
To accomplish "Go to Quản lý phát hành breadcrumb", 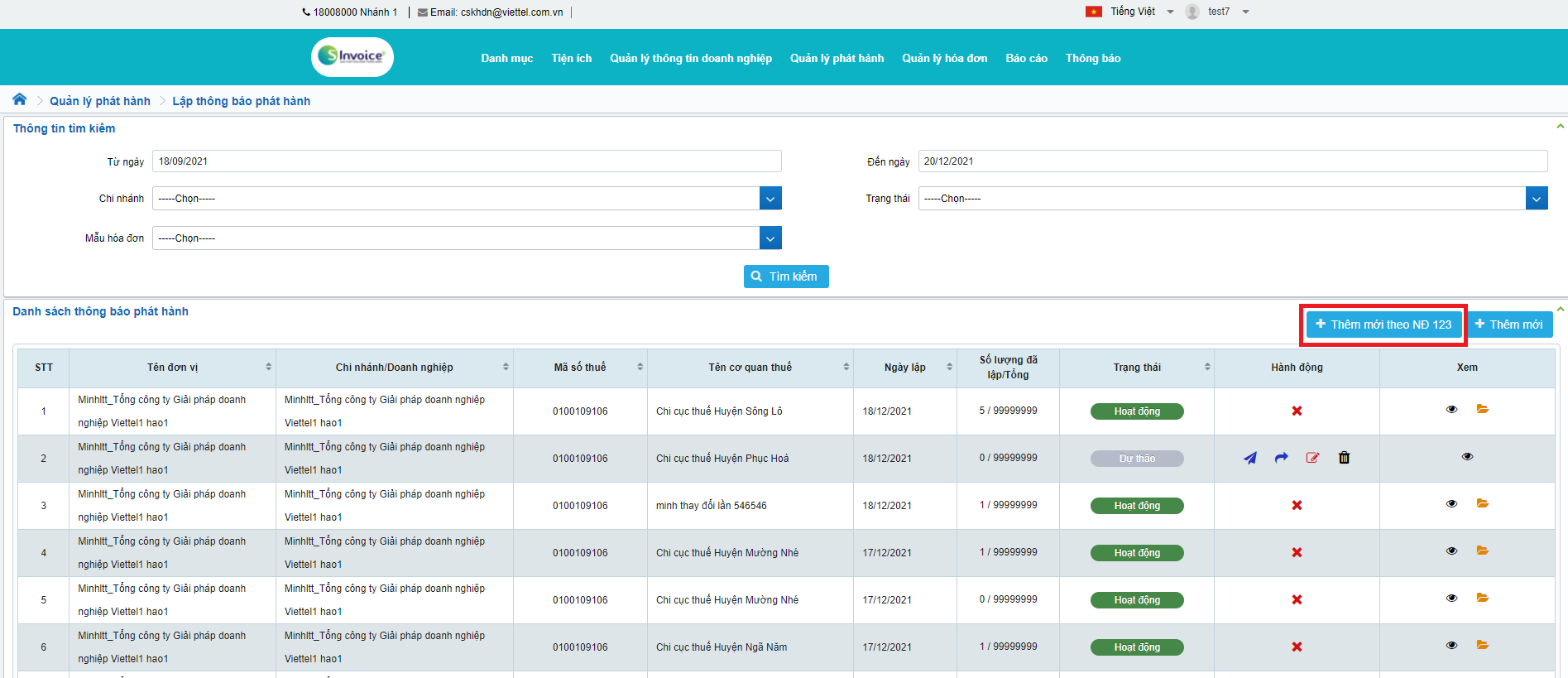I will click(100, 101).
